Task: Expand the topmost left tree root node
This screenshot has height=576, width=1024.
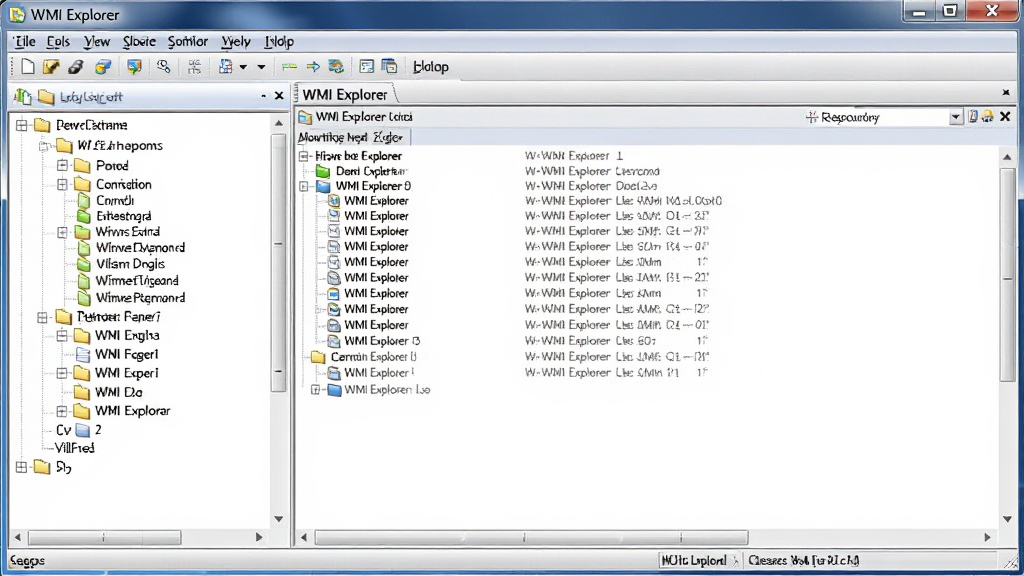Action: coord(22,125)
